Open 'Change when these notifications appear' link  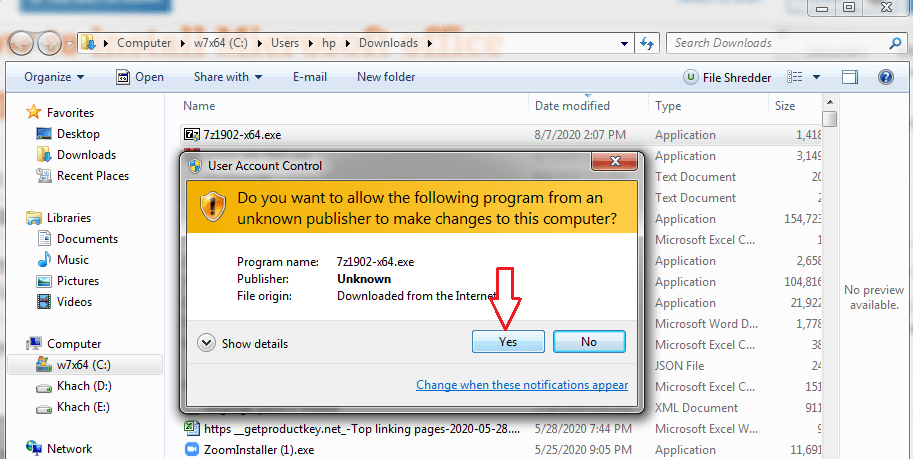522,385
